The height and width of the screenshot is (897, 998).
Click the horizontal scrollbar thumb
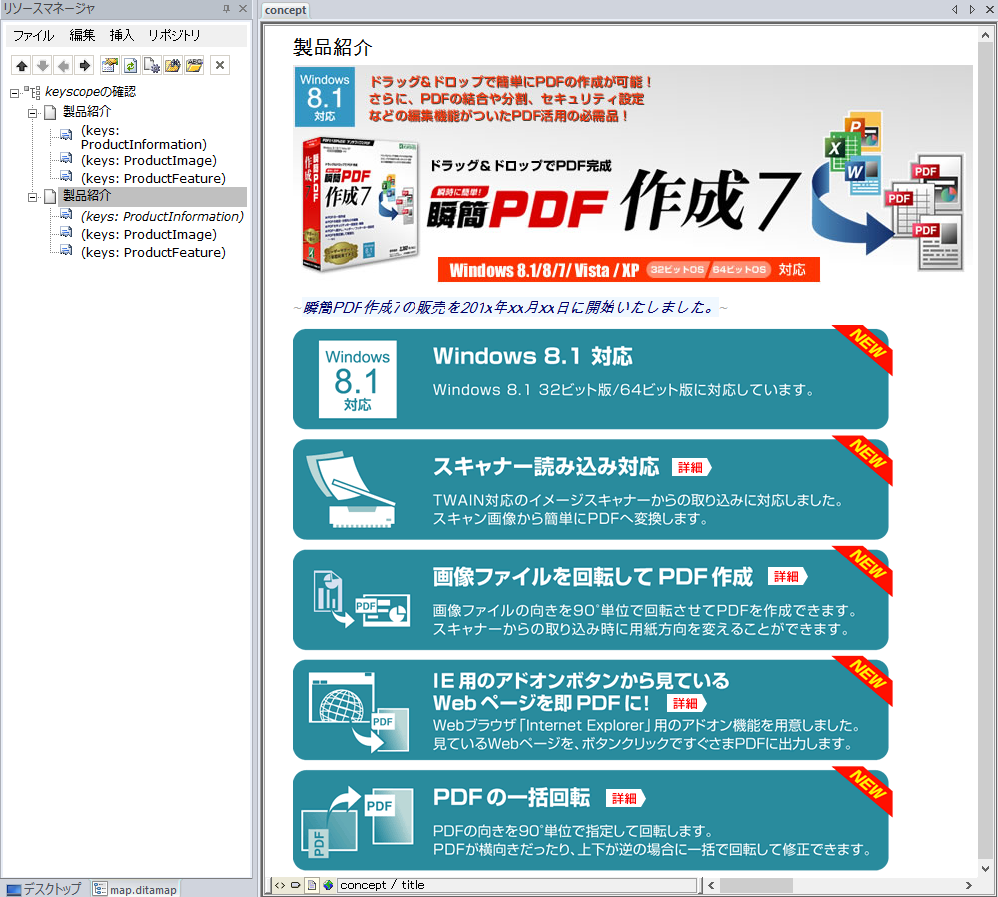coord(756,886)
